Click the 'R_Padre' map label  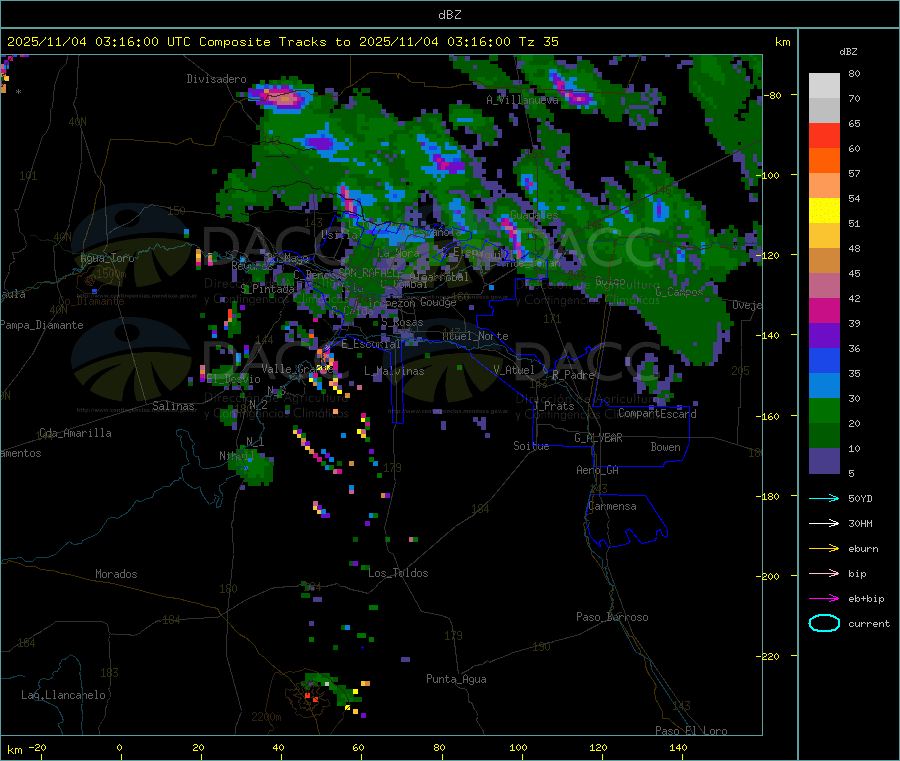573,375
